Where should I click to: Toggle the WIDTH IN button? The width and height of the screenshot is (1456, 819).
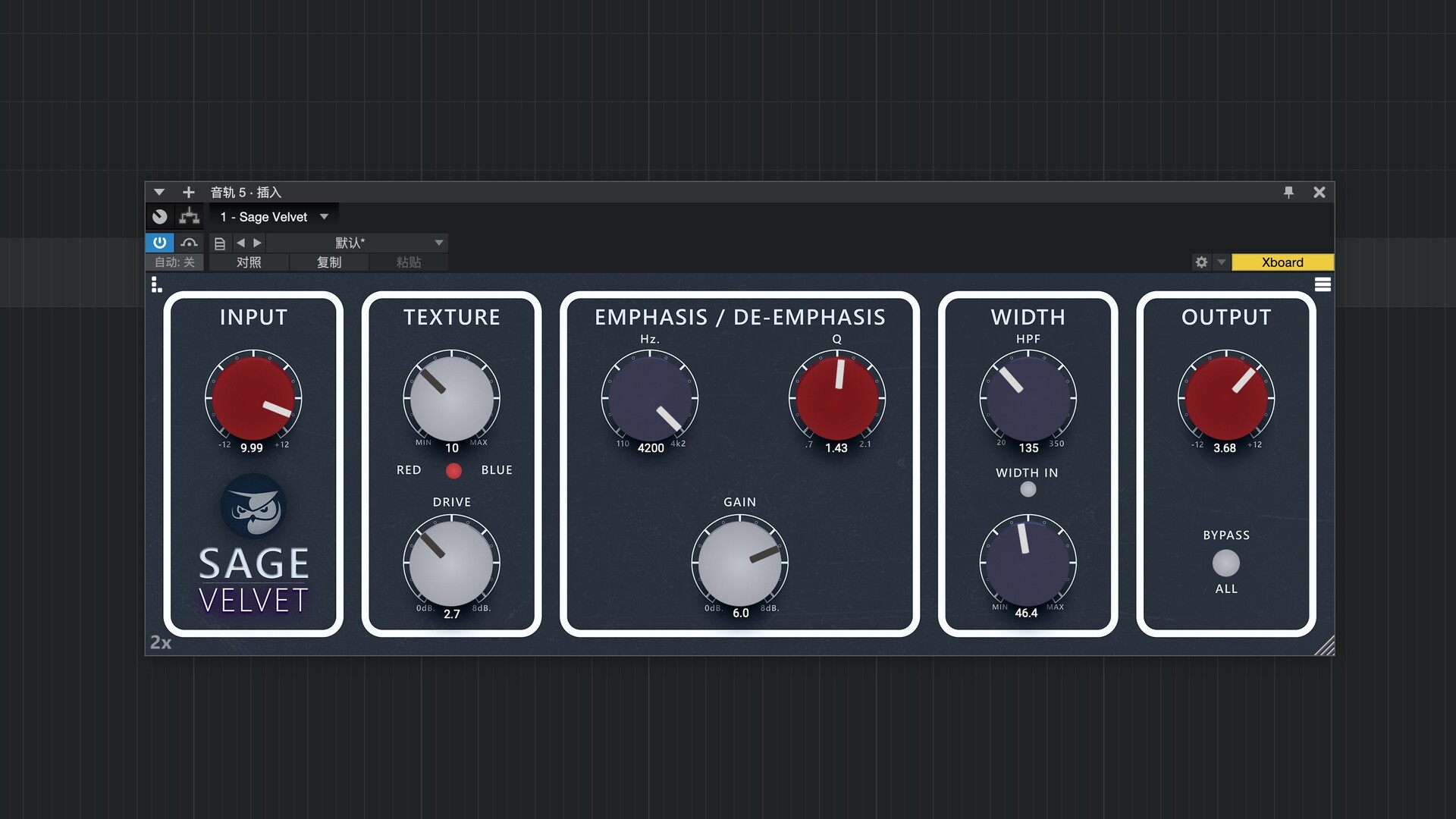[x=1028, y=490]
